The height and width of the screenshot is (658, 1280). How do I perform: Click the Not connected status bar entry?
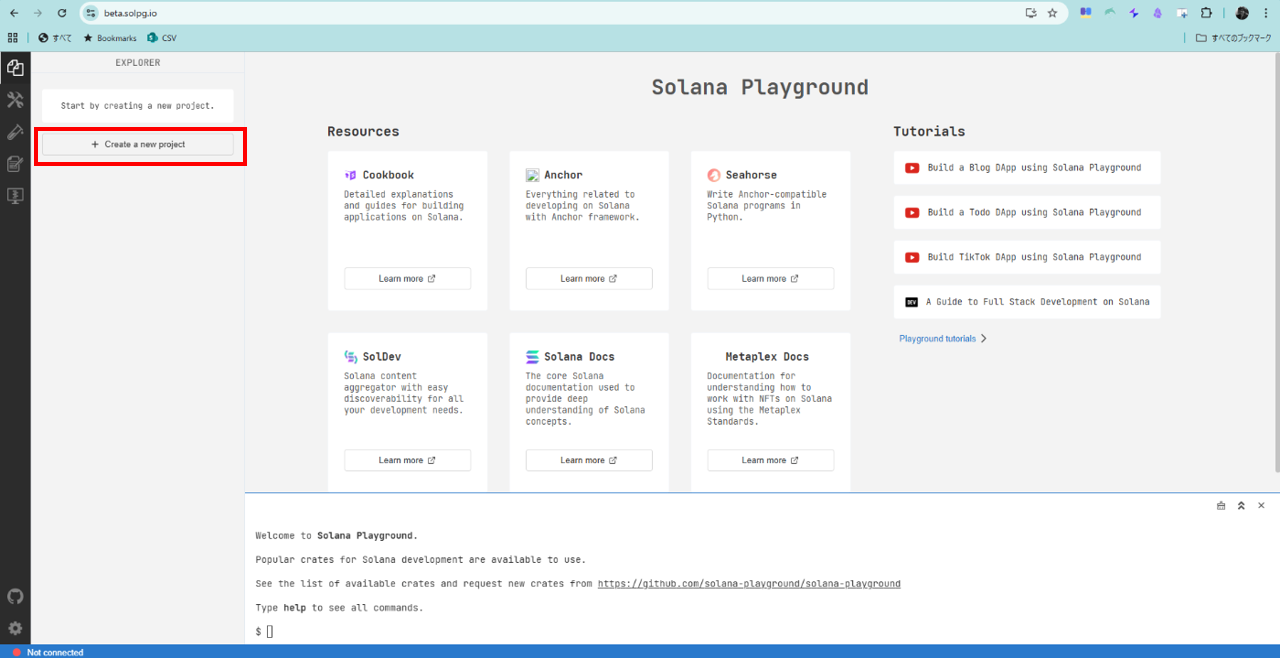48,652
